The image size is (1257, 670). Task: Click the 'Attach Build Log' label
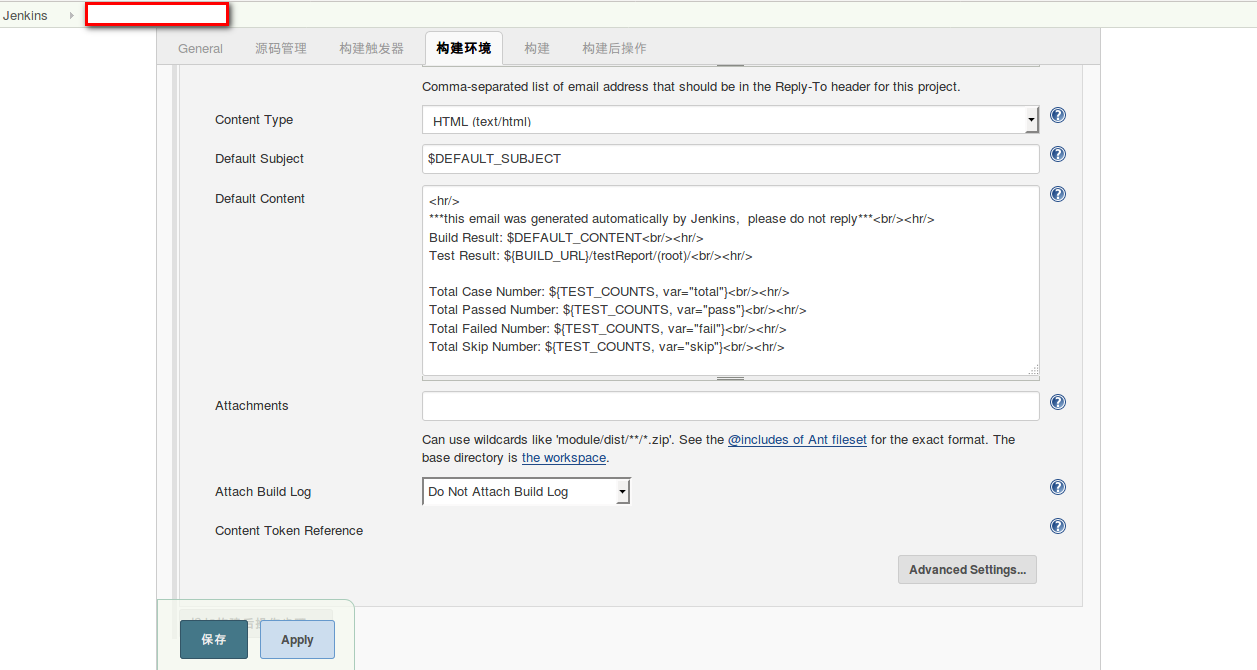(x=263, y=492)
